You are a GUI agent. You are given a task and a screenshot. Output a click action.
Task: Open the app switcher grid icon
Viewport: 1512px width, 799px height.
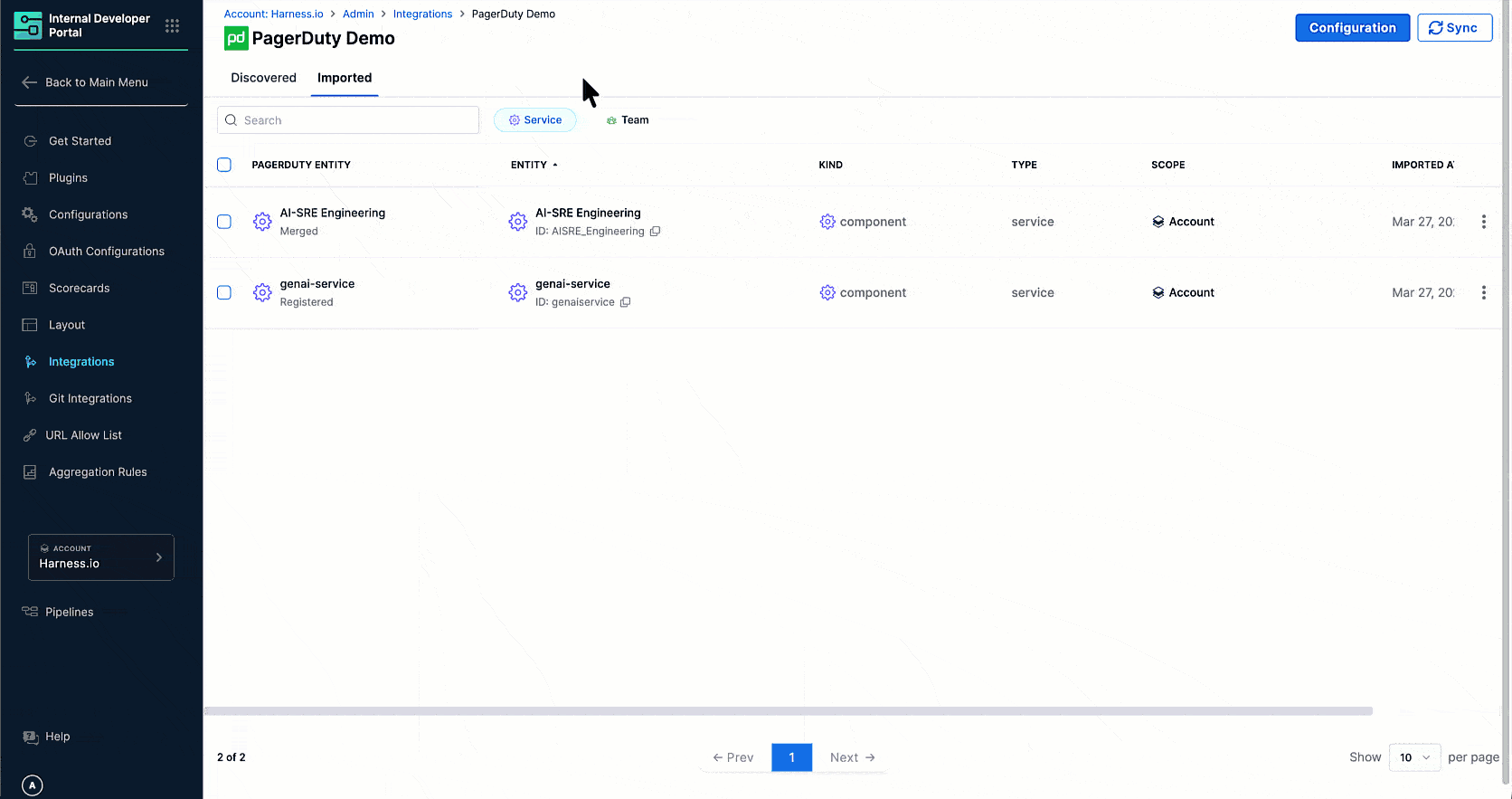(x=172, y=26)
